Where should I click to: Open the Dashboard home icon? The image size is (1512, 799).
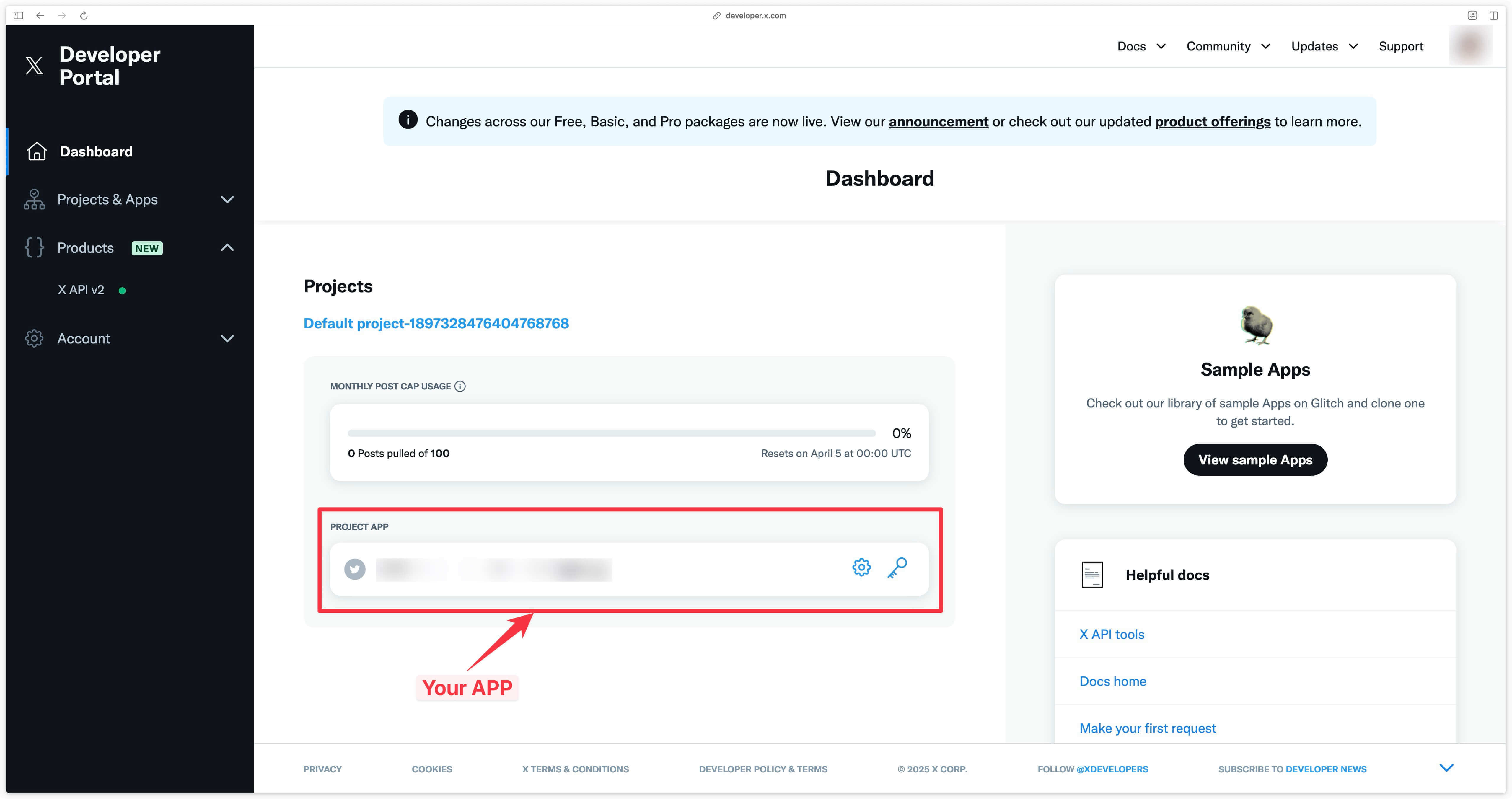[37, 151]
